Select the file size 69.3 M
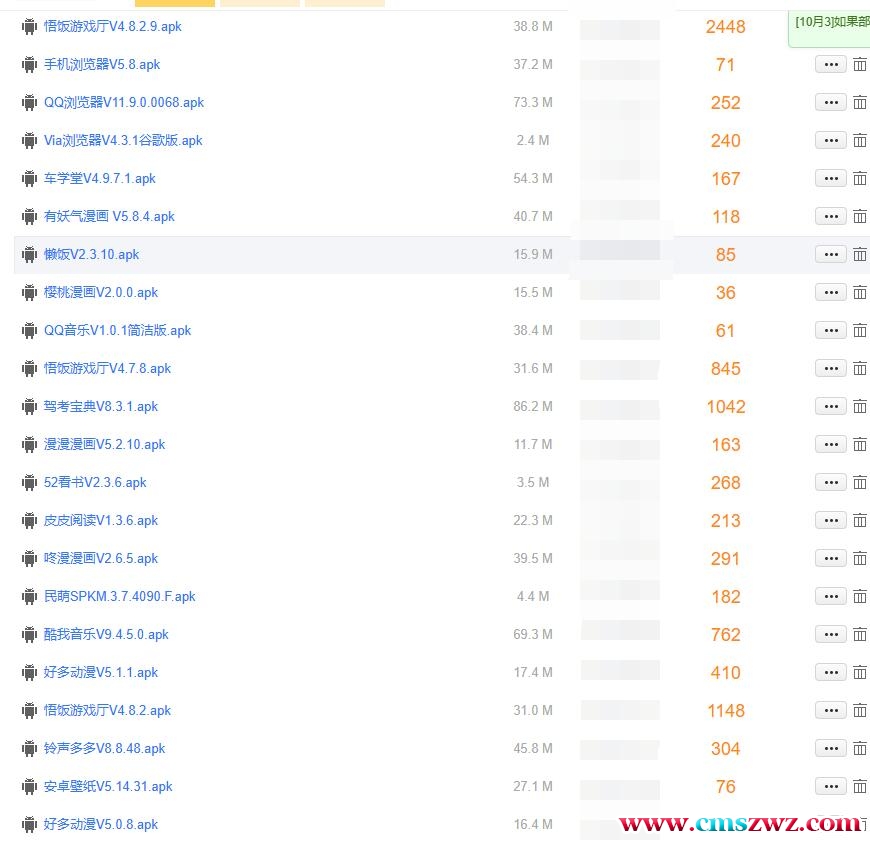This screenshot has height=841, width=870. 533,635
